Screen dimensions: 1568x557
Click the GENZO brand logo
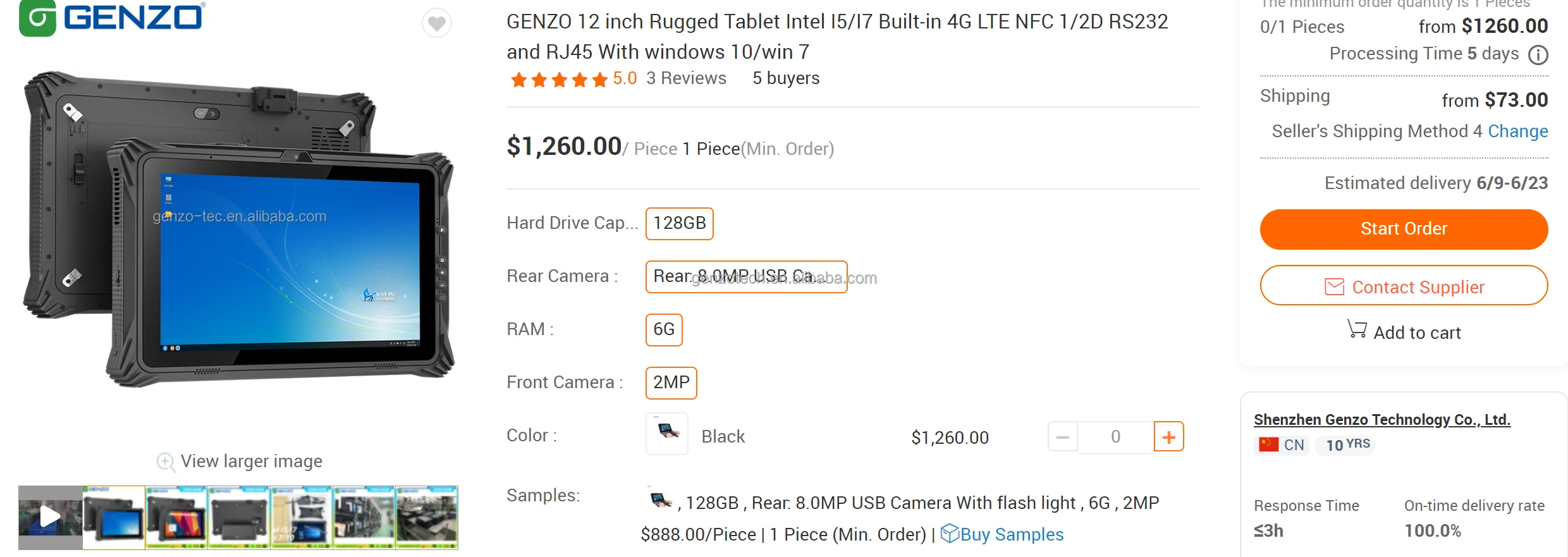112,18
